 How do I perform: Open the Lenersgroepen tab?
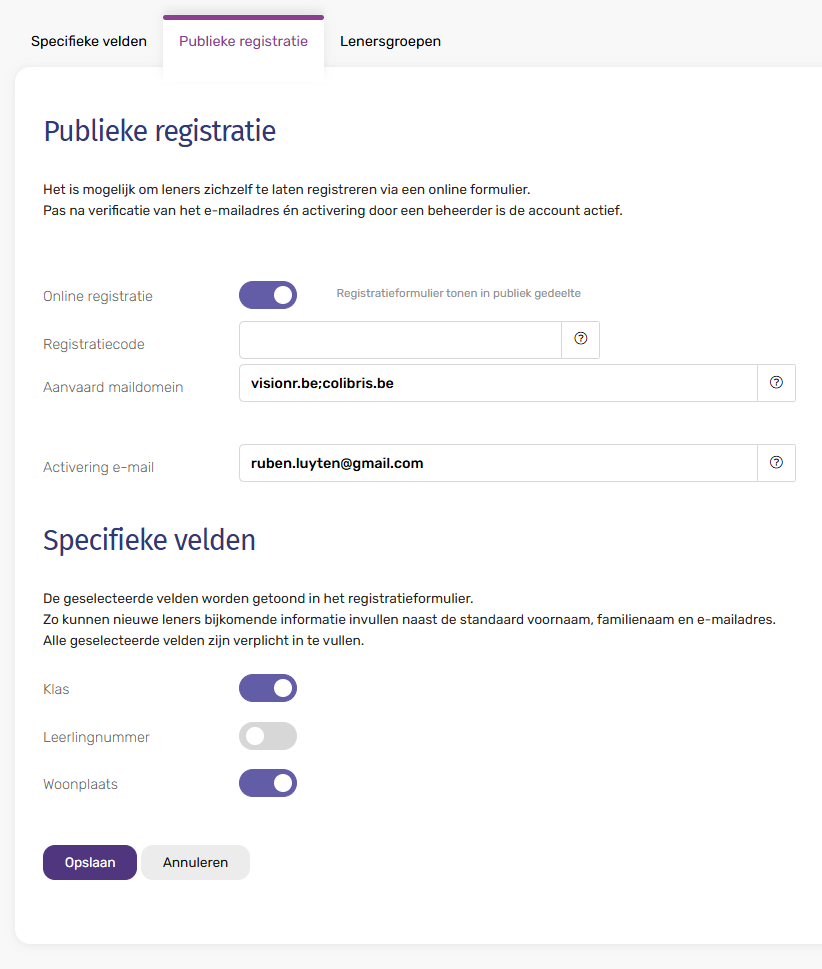pos(390,42)
